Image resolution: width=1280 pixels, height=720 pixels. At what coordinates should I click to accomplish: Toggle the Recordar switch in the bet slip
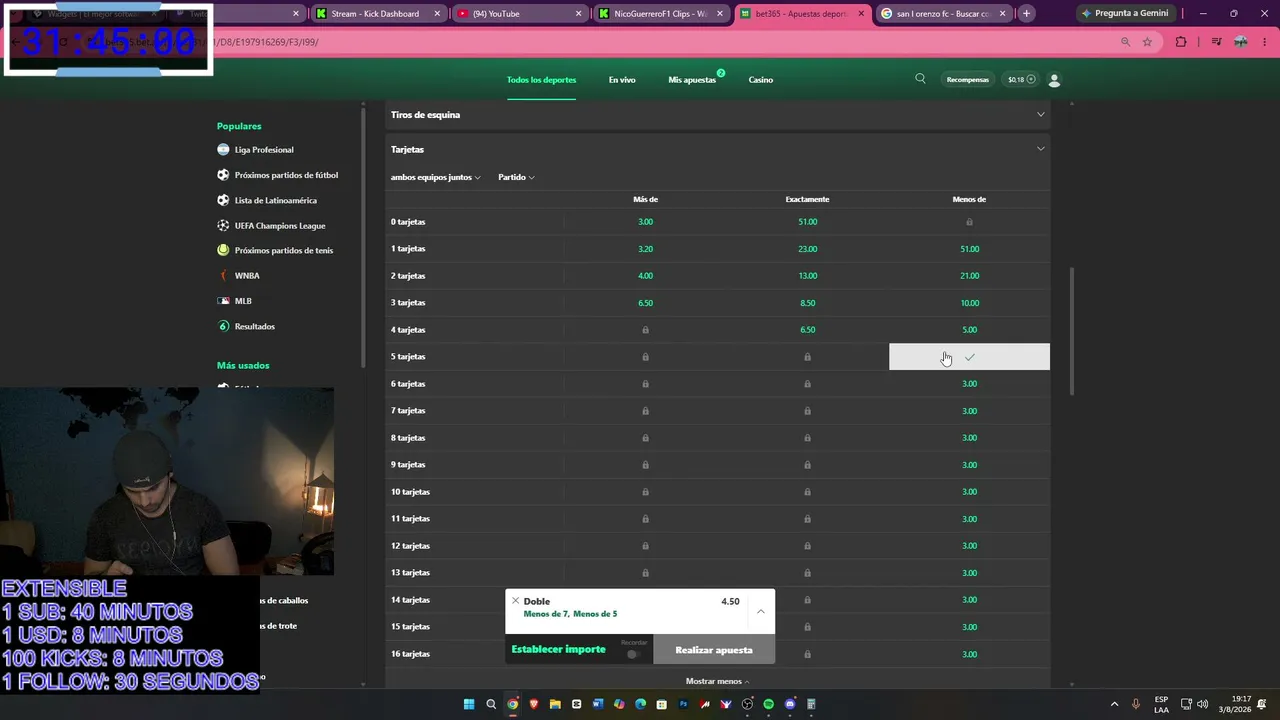(633, 654)
